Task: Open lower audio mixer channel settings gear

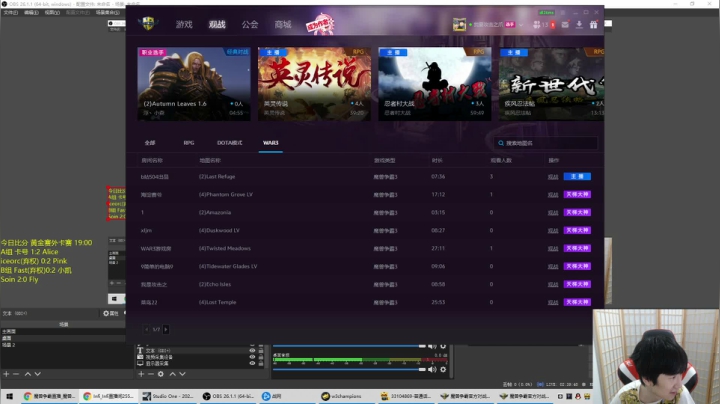Action: (x=443, y=370)
